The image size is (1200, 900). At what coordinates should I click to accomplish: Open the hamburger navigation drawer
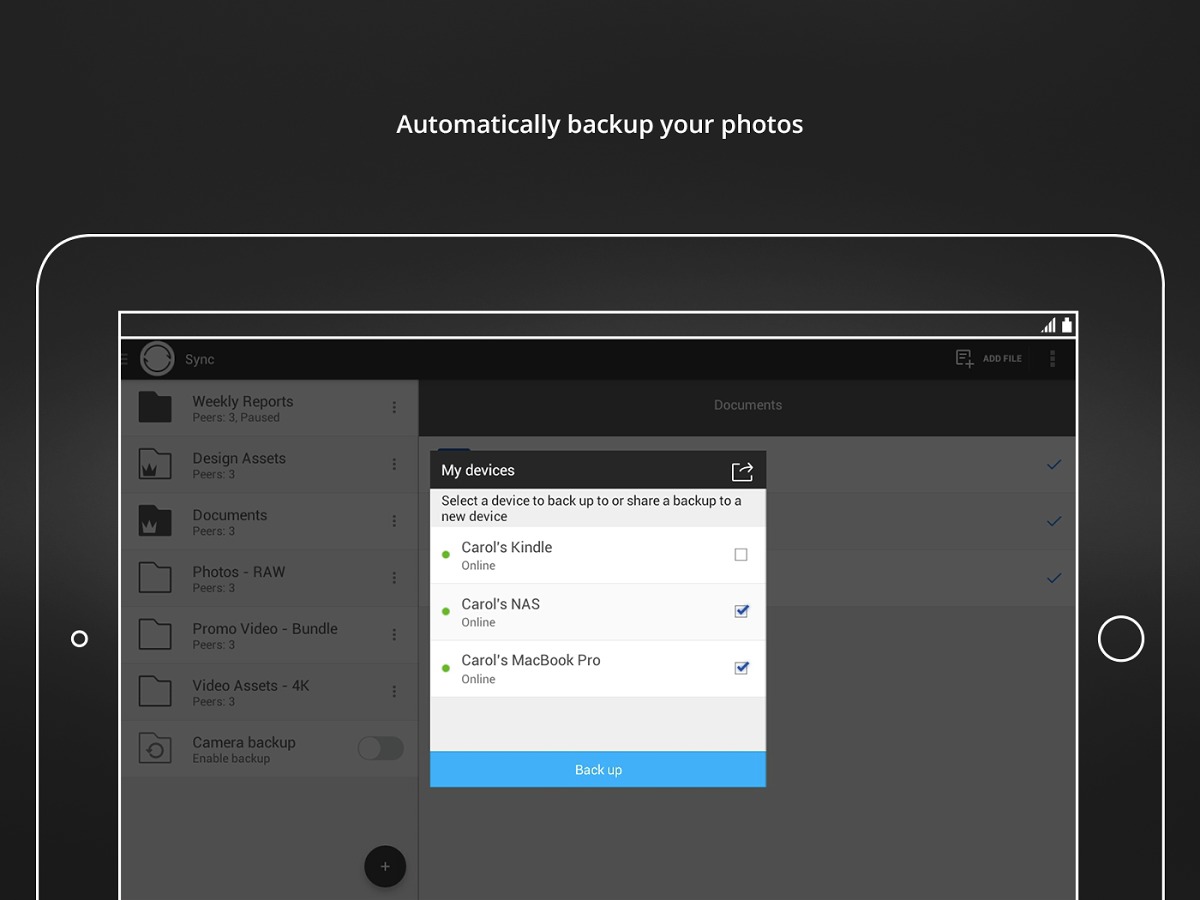coord(125,358)
